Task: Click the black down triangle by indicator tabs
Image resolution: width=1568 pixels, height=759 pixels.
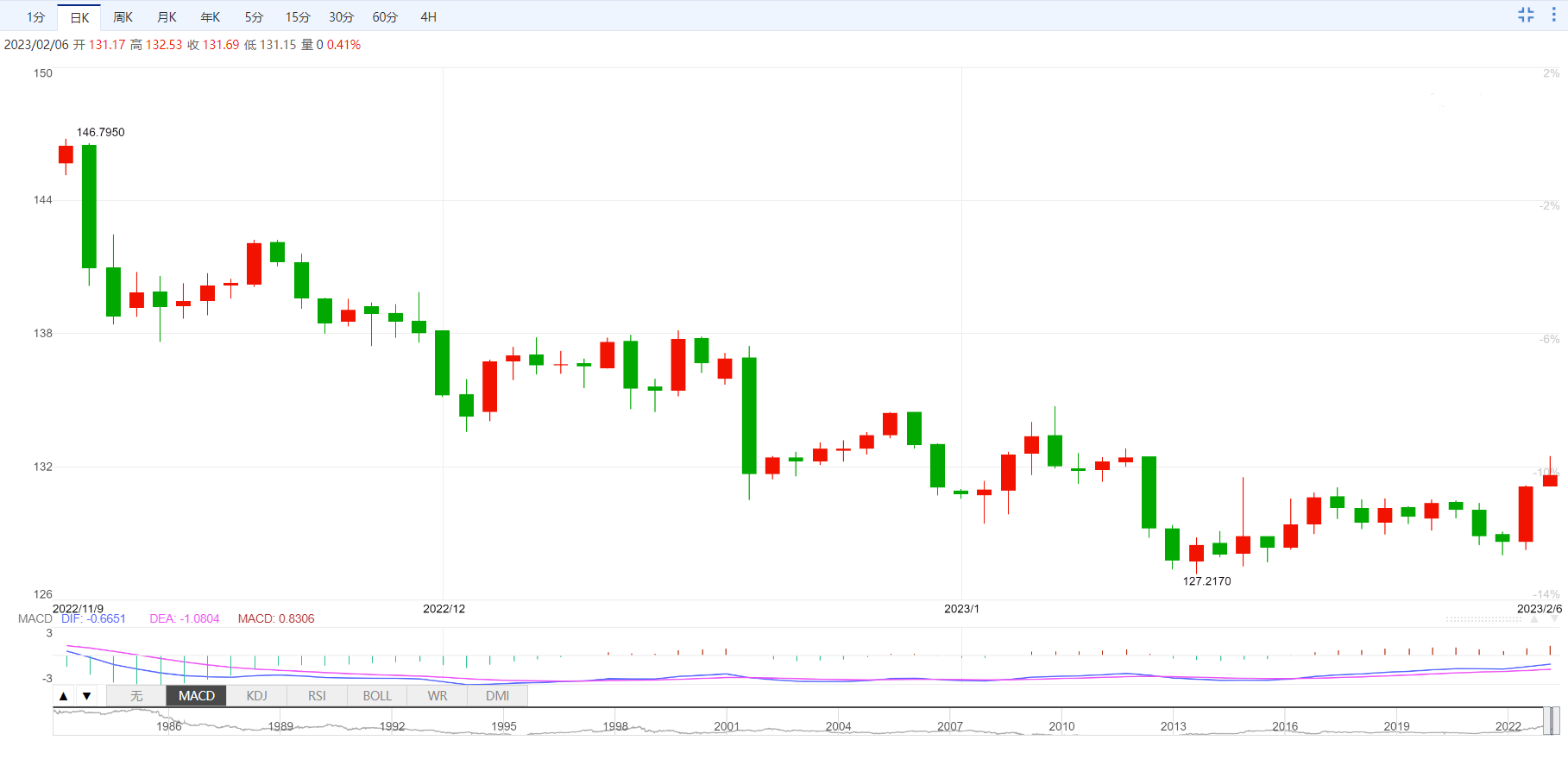Action: click(87, 696)
